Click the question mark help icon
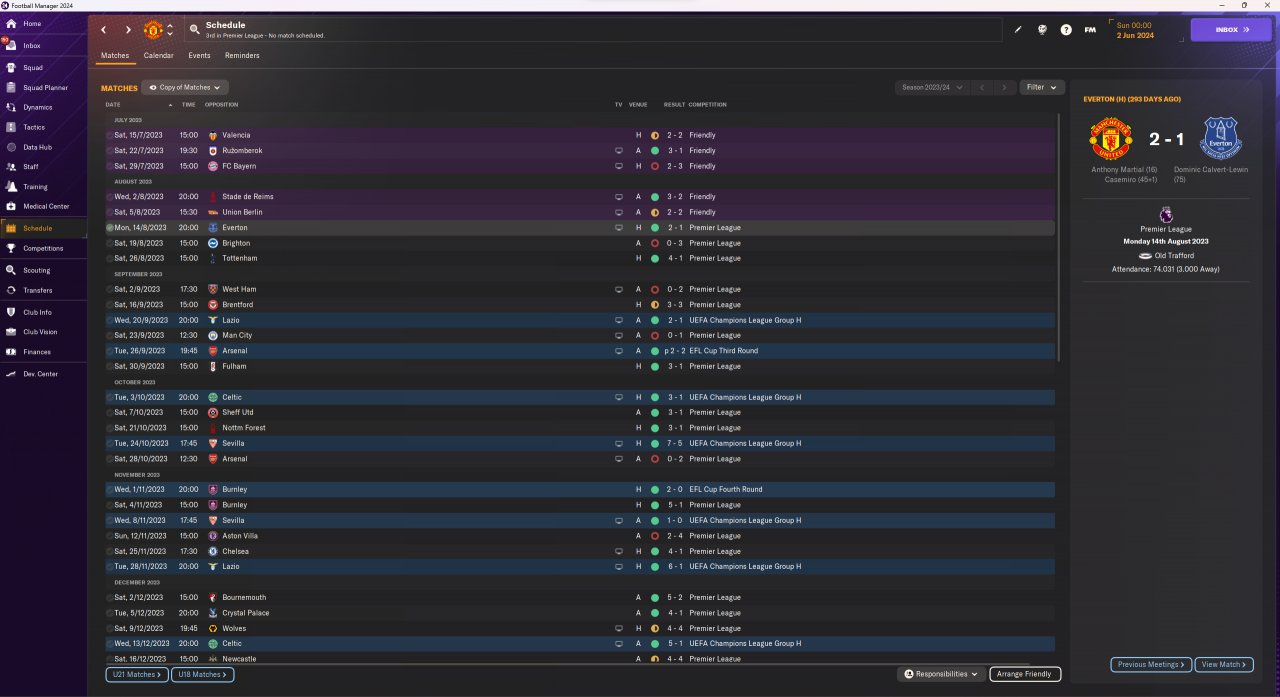This screenshot has height=697, width=1280. pyautogui.click(x=1066, y=29)
